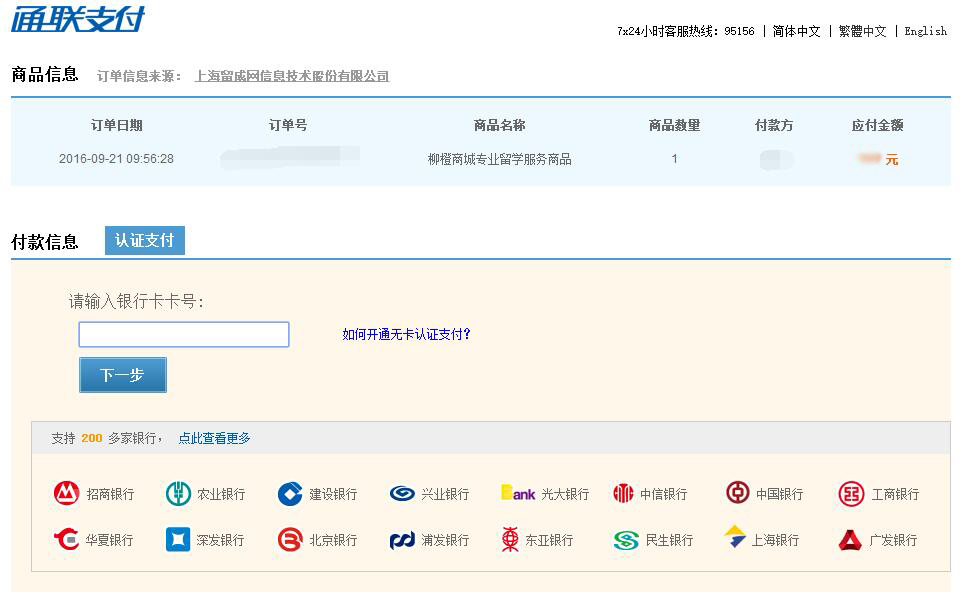This screenshot has width=964, height=601.
Task: Click the 华夏银行 bank name text
Action: click(109, 540)
